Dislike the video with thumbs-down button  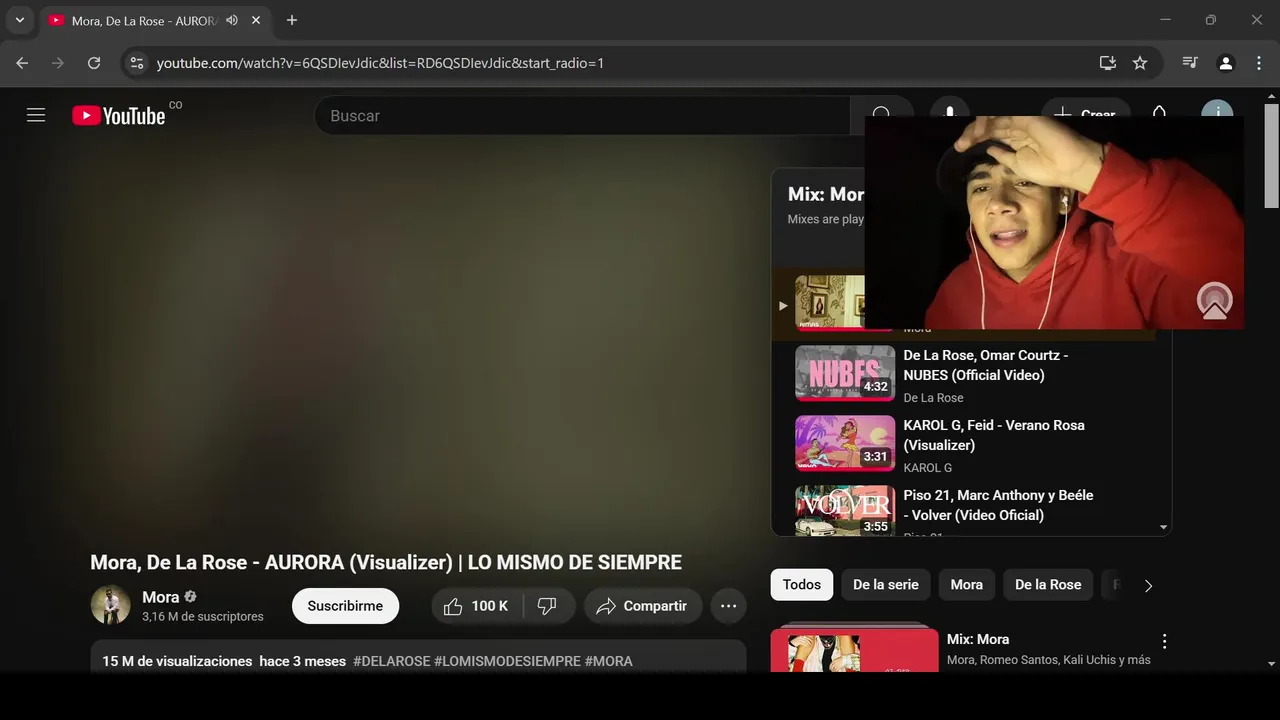(547, 606)
